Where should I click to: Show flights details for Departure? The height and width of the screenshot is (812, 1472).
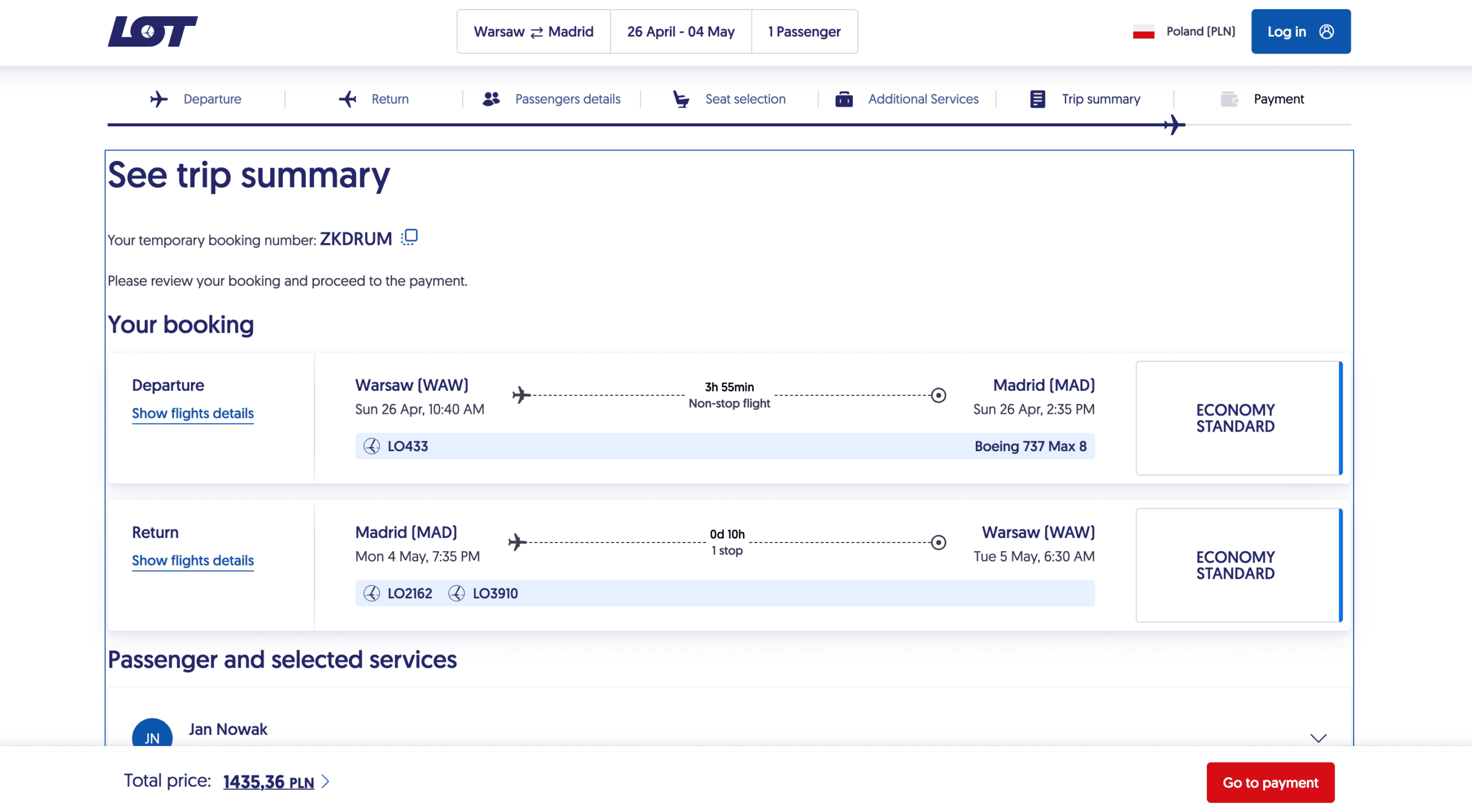coord(193,413)
